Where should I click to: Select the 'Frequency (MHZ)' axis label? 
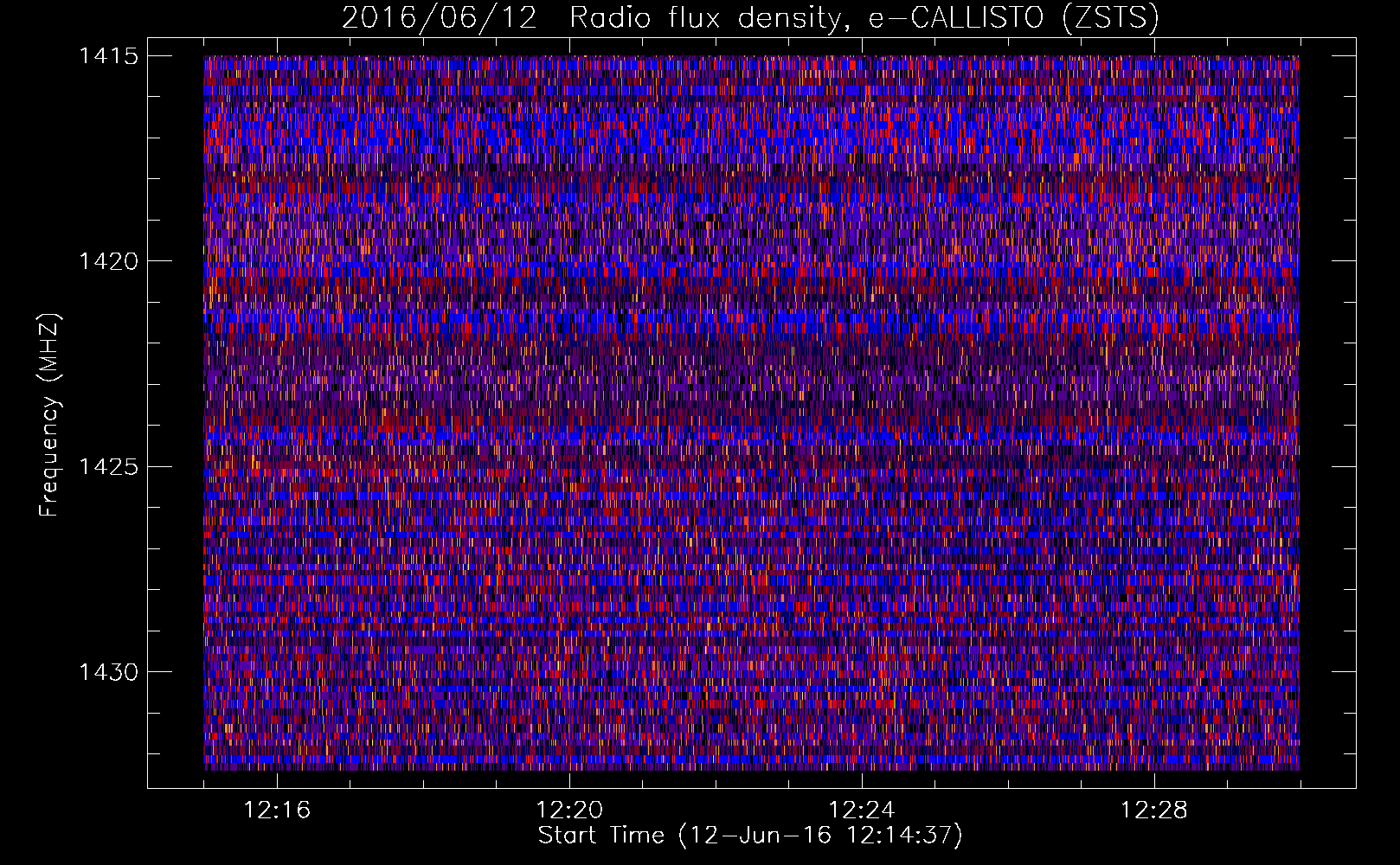click(50, 414)
